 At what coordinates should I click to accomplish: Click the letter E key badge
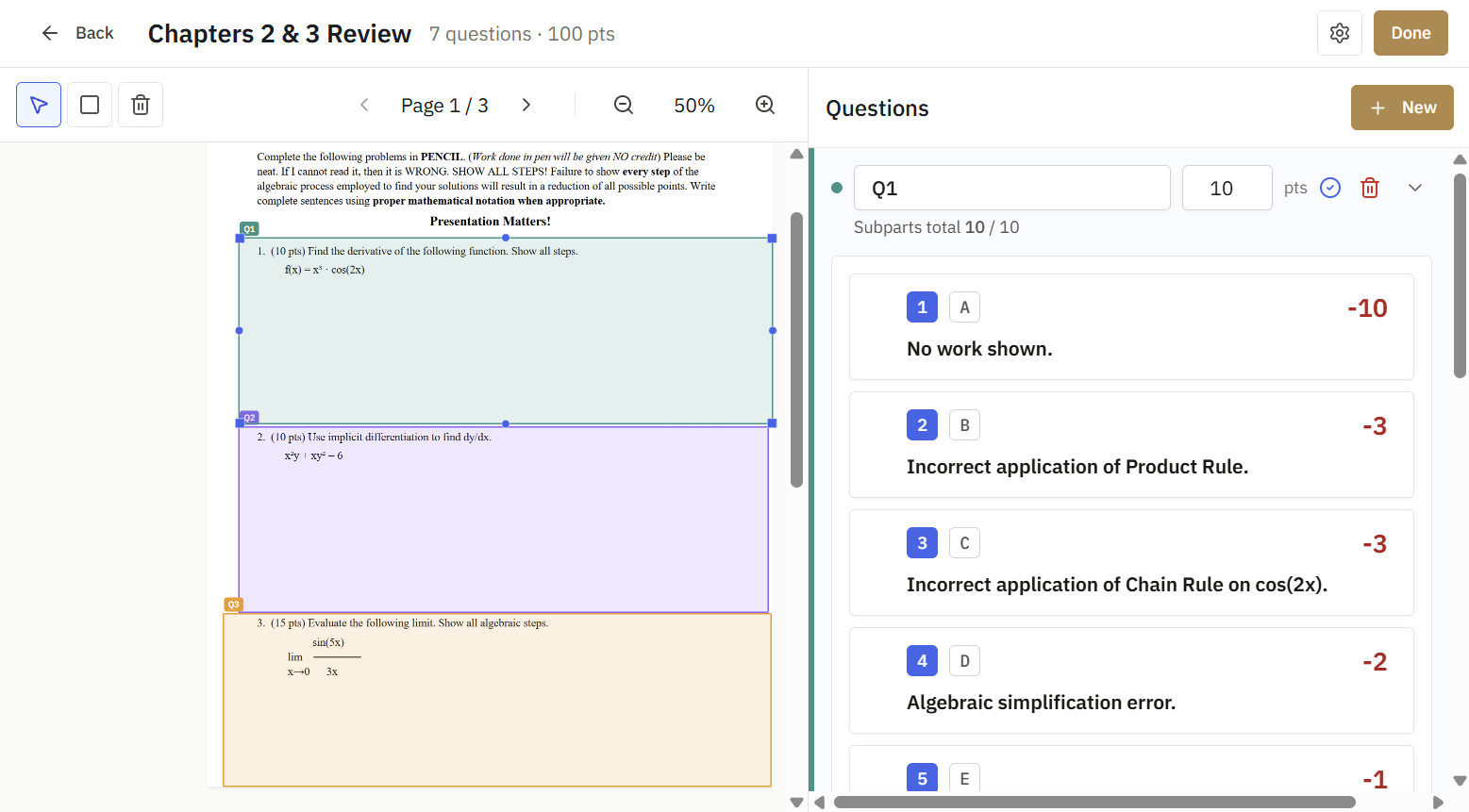pos(964,778)
